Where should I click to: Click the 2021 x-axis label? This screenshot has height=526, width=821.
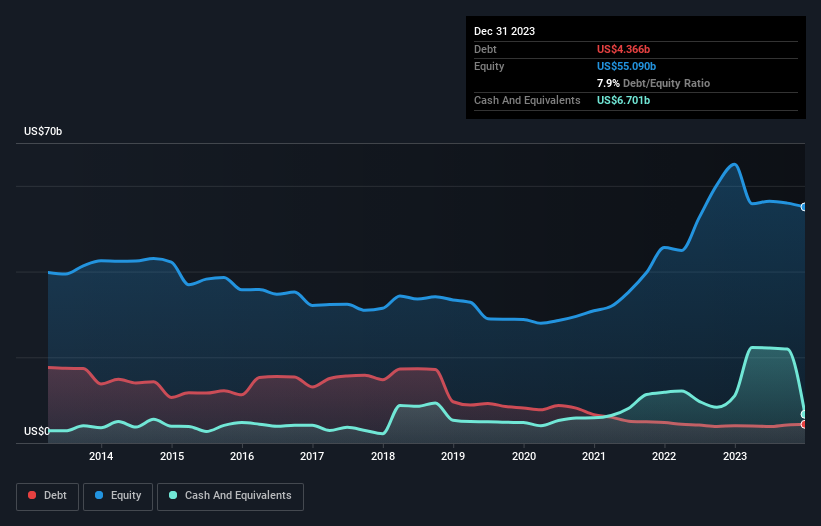(x=594, y=456)
